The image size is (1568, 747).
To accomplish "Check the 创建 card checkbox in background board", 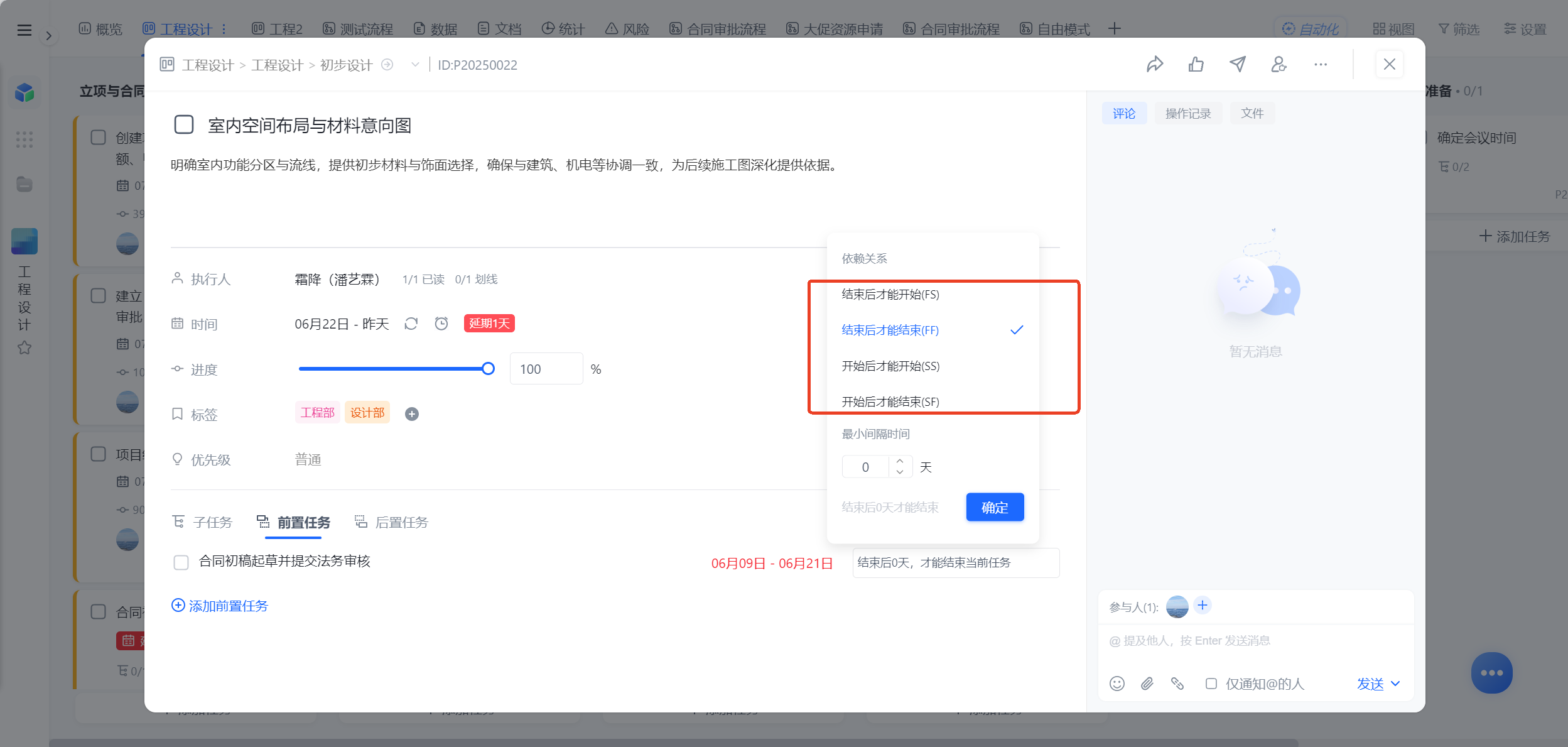I will [99, 137].
